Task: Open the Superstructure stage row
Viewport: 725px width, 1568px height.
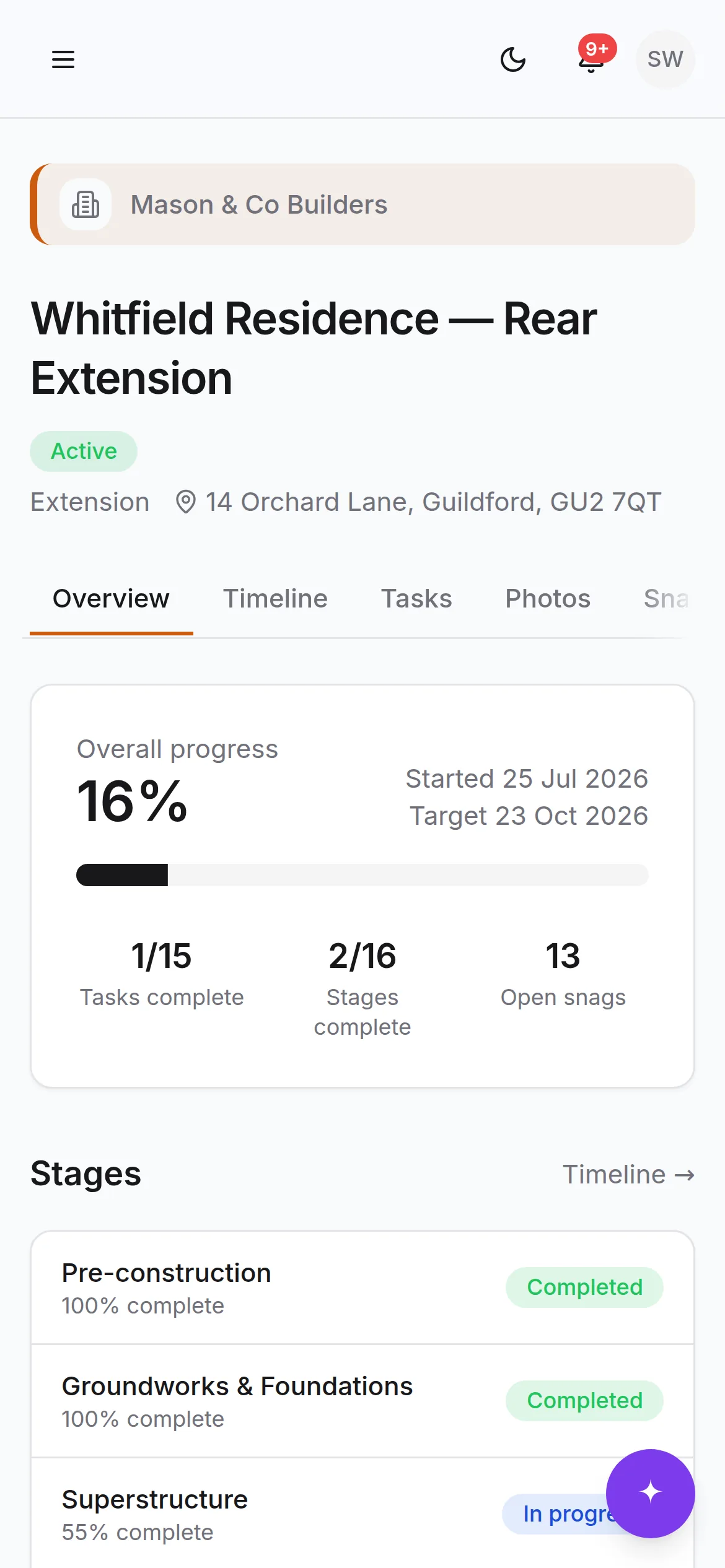Action: [x=362, y=1514]
